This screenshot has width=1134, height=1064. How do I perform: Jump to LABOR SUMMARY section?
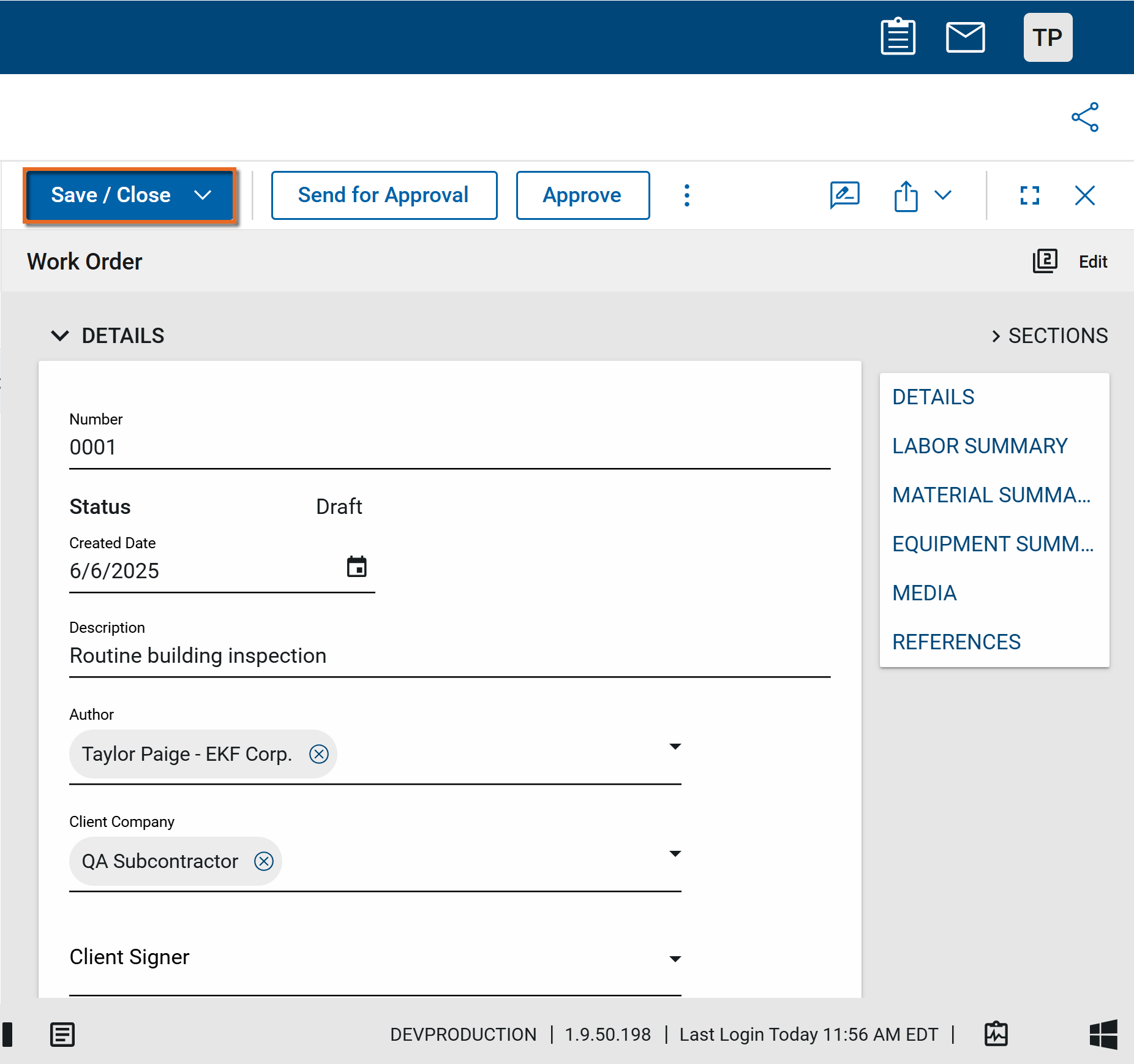click(x=980, y=446)
